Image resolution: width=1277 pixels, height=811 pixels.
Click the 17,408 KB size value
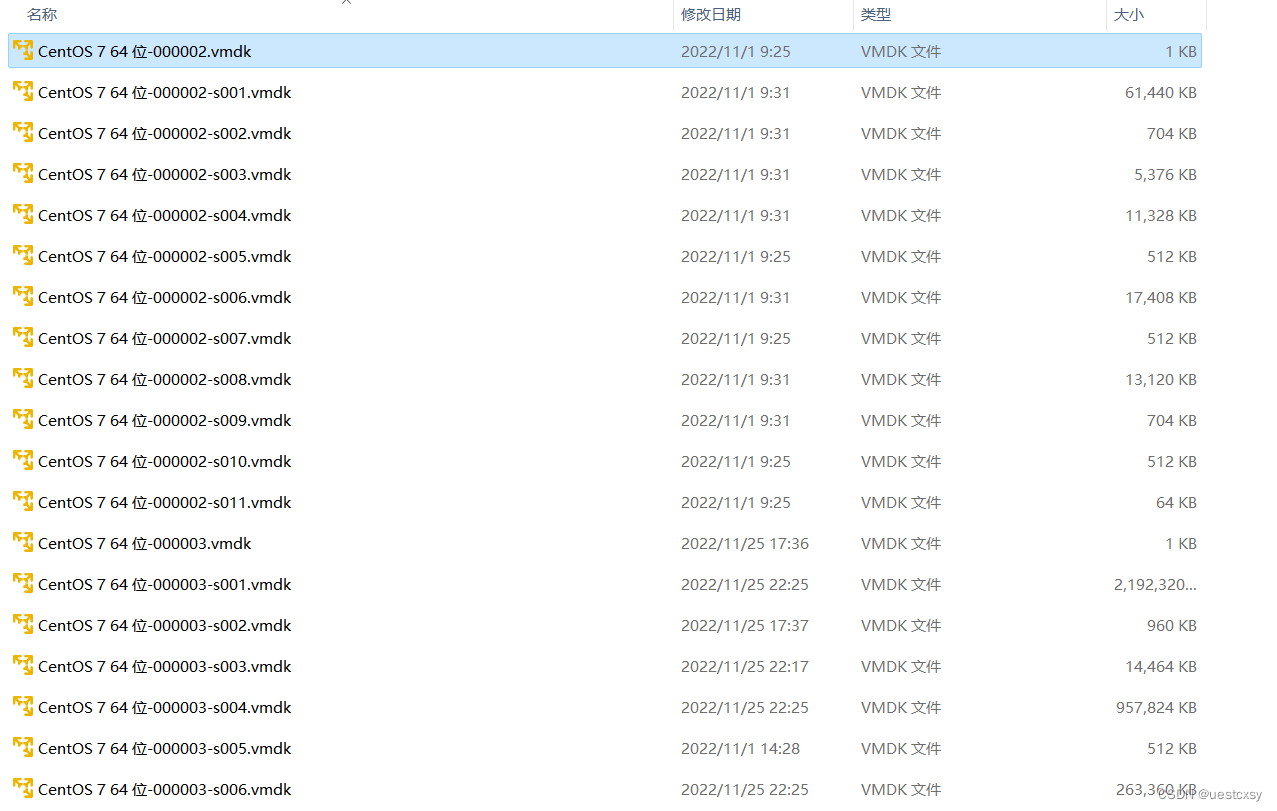[x=1161, y=297]
